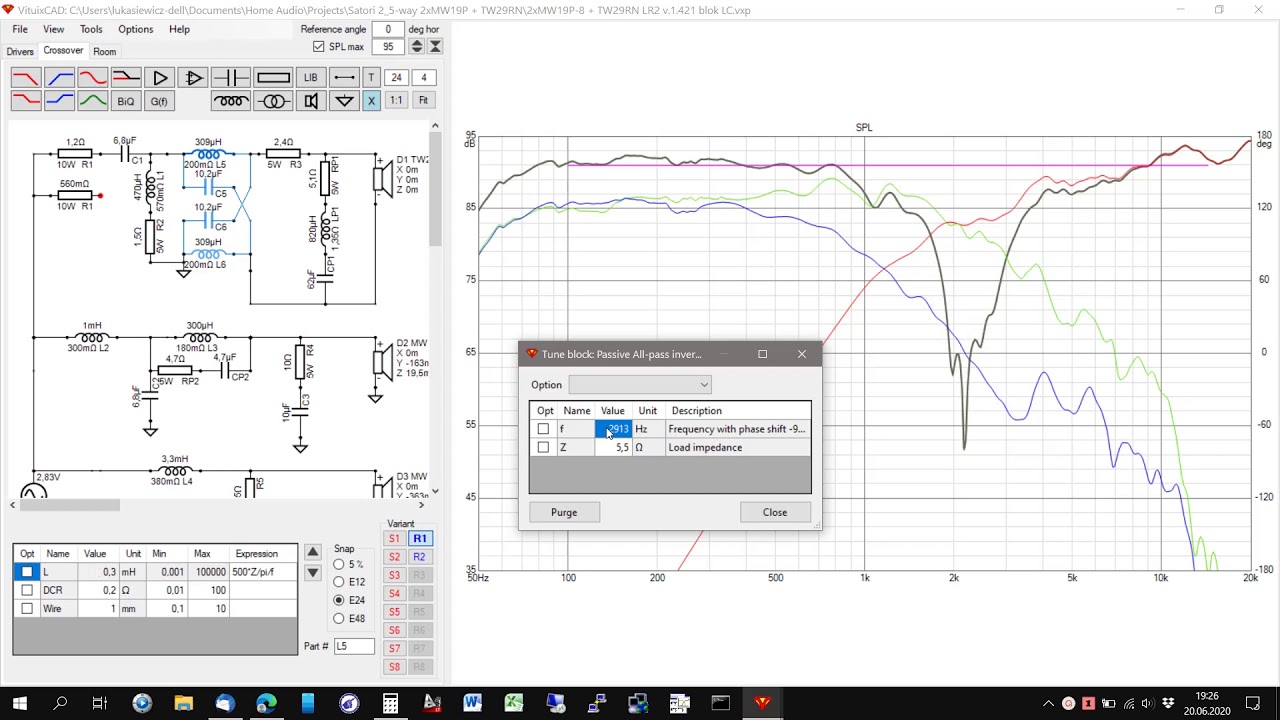
Task: Open the component LIB library
Action: 310,78
